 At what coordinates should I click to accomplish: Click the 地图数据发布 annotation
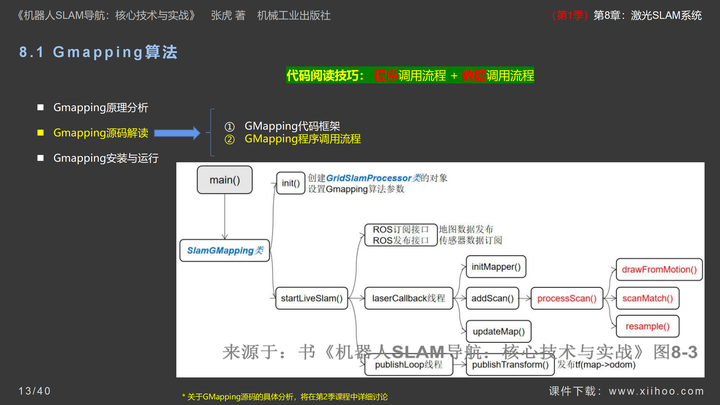coord(466,229)
